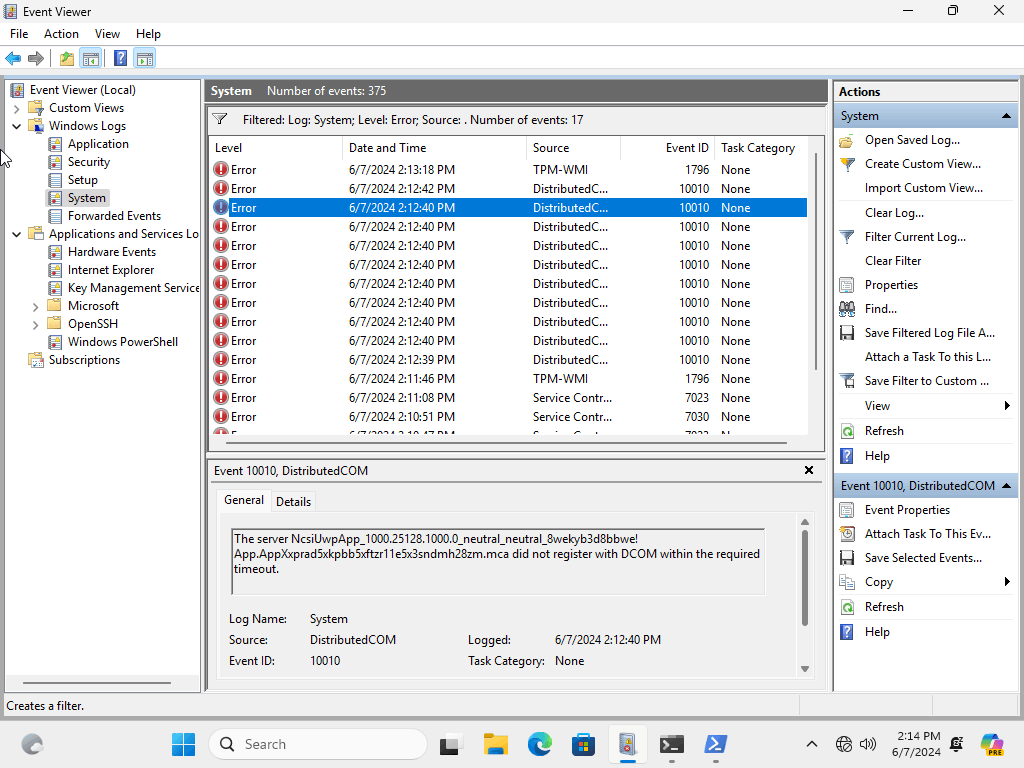Click the event list vertical scrollbar
1024x768 pixels.
pos(816,261)
